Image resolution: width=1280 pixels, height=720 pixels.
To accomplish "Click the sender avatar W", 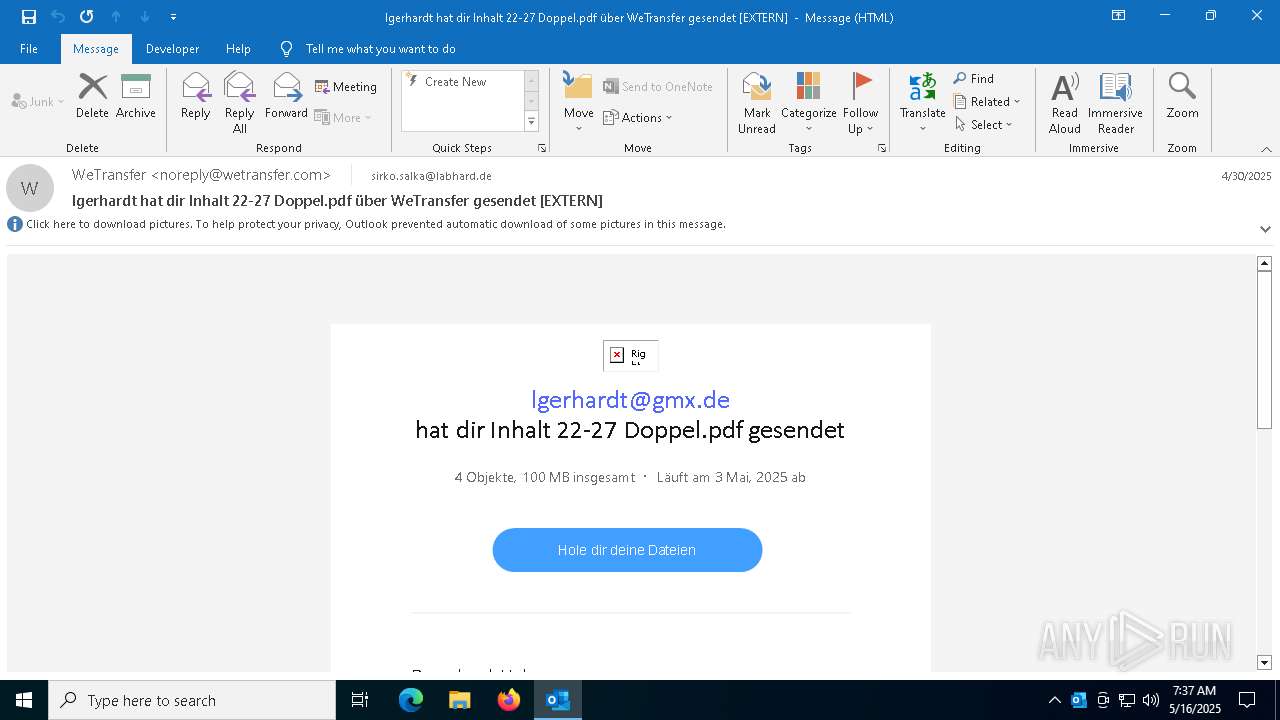I will pyautogui.click(x=30, y=188).
